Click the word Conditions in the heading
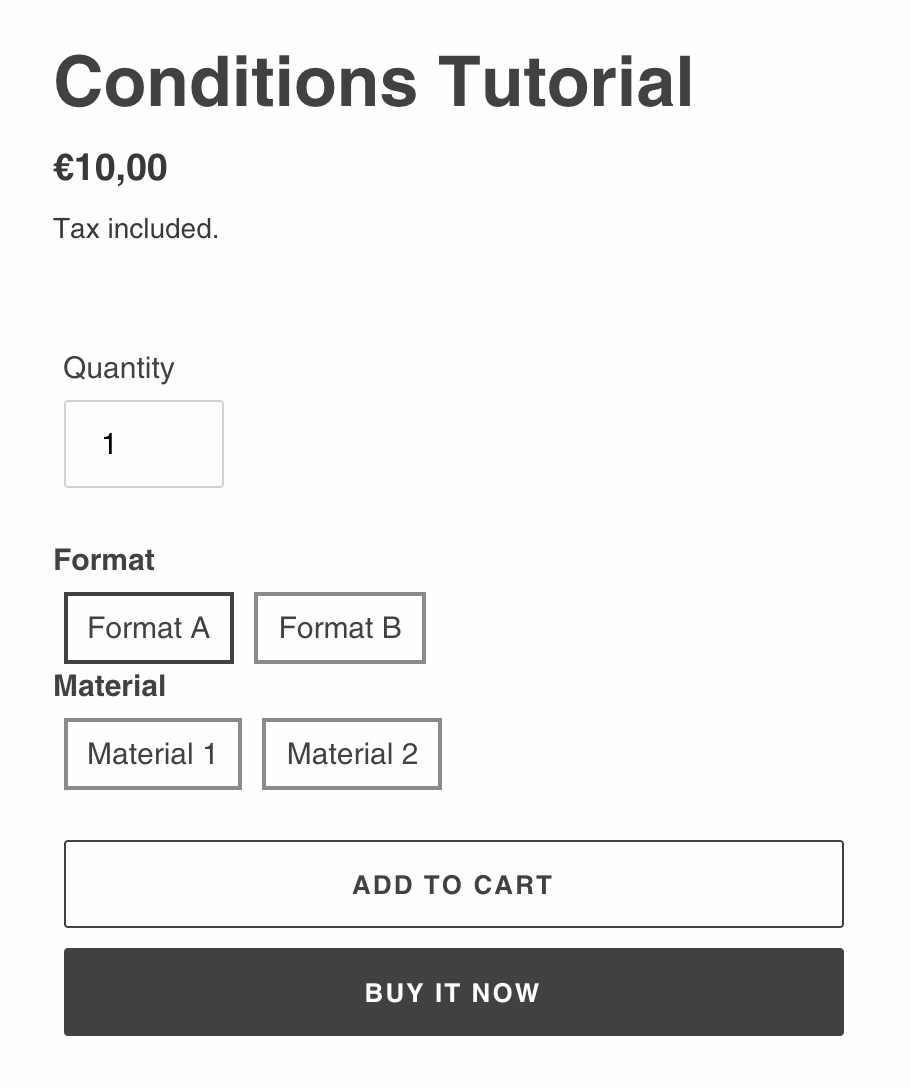This screenshot has width=910, height=1088. pyautogui.click(x=235, y=82)
